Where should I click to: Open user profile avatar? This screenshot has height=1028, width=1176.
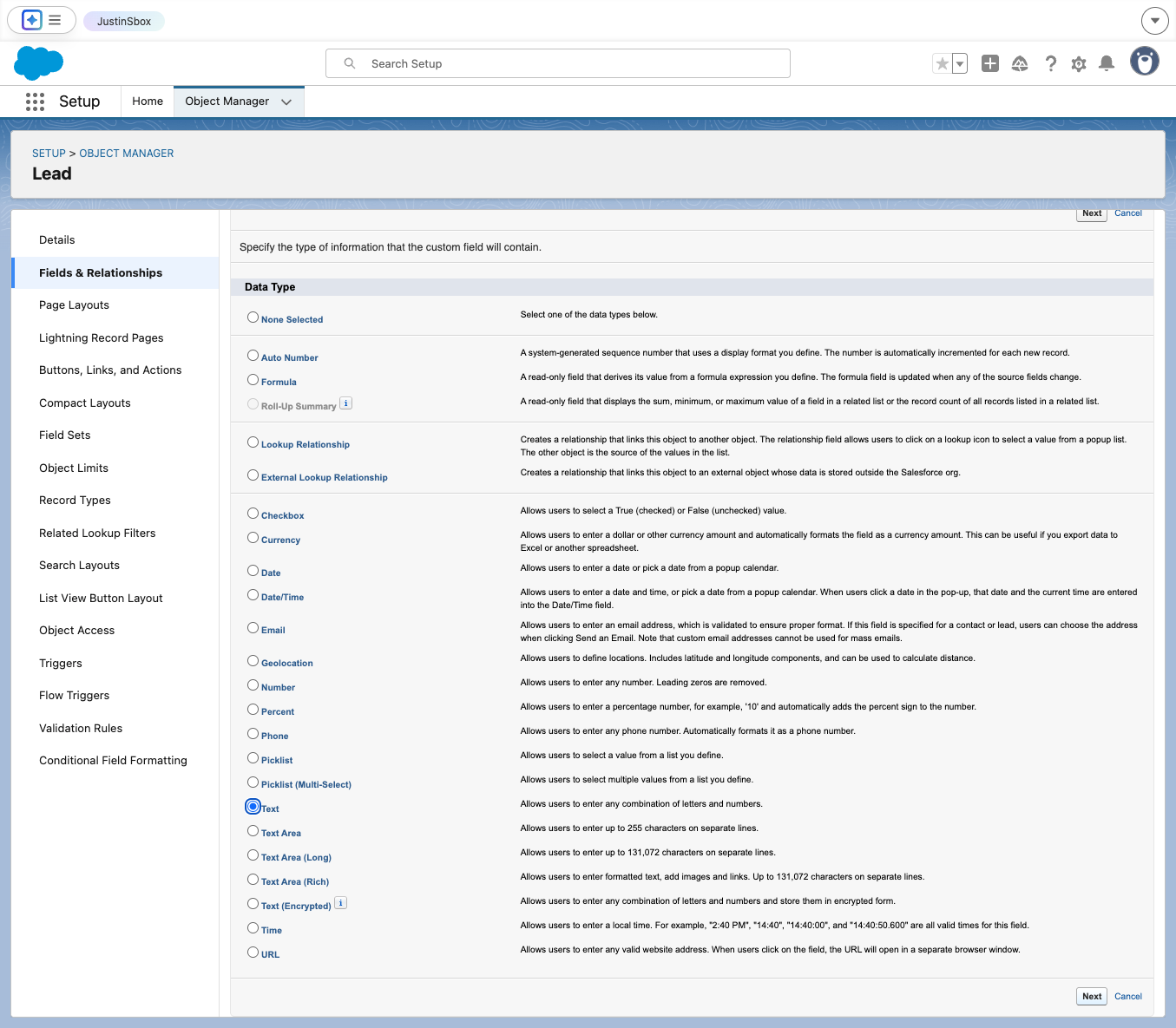(x=1145, y=62)
